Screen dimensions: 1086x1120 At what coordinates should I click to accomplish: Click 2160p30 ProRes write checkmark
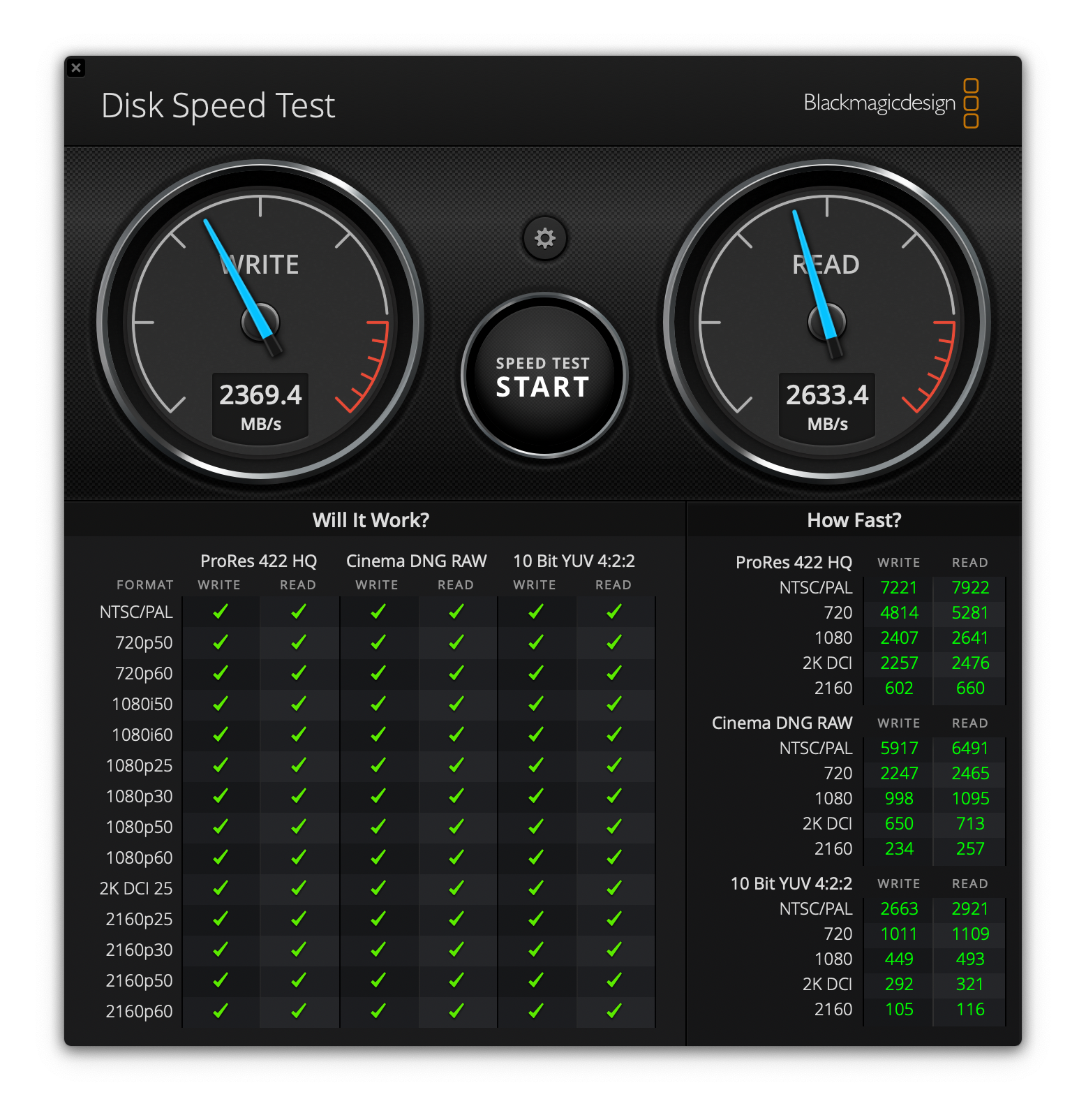tap(220, 950)
